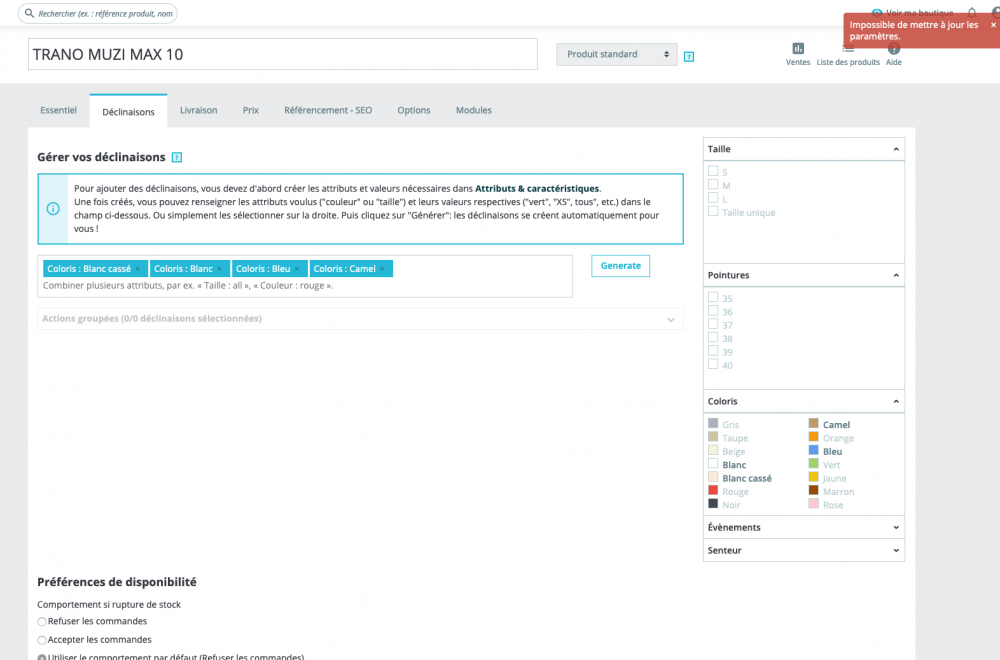Click help icon beside Gérer vos déclinaisons
1000x660 pixels.
coord(177,158)
